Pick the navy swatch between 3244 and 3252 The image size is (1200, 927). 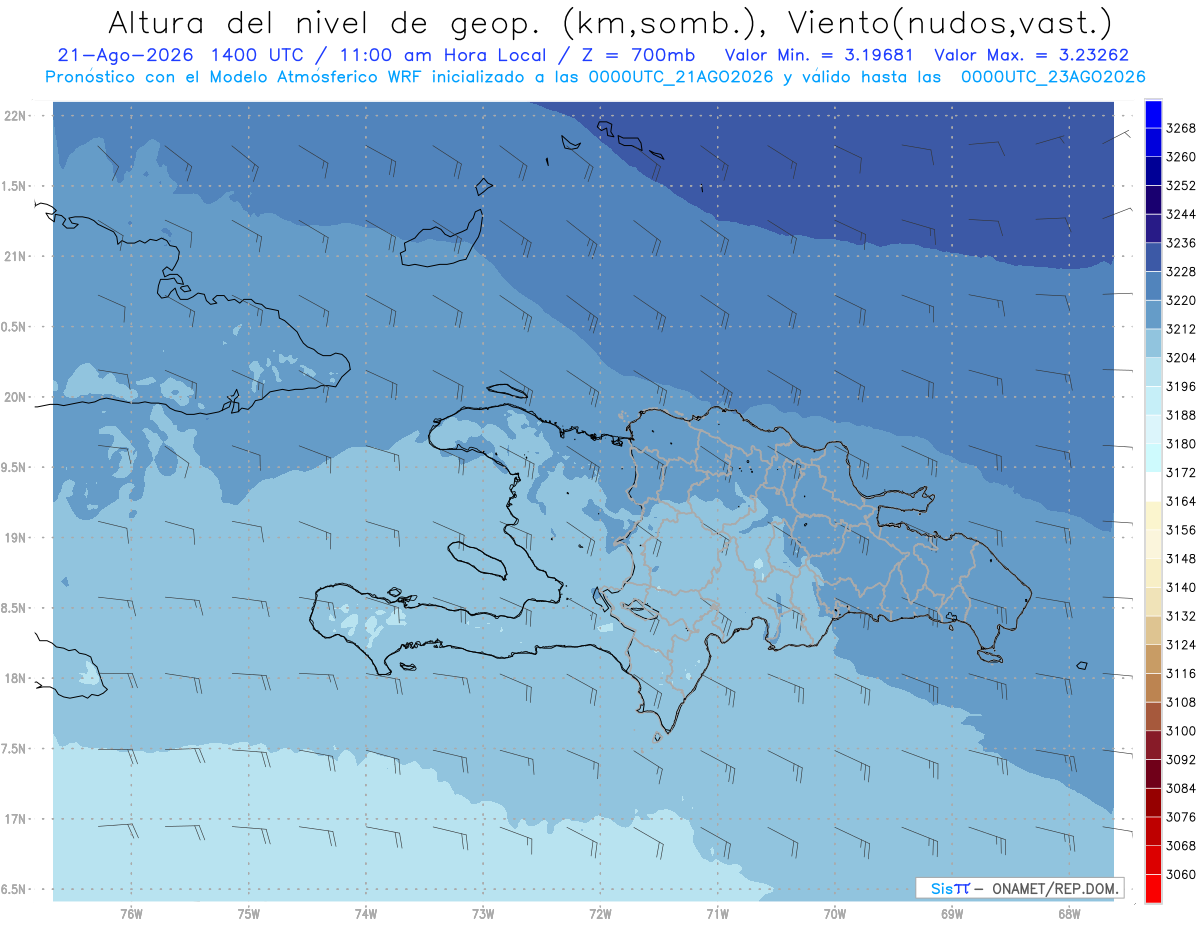[x=1153, y=200]
